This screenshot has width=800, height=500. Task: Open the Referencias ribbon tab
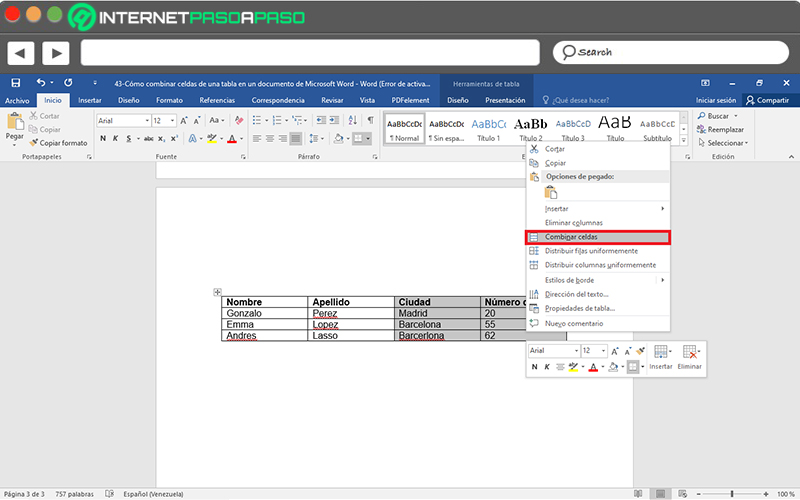[x=217, y=100]
